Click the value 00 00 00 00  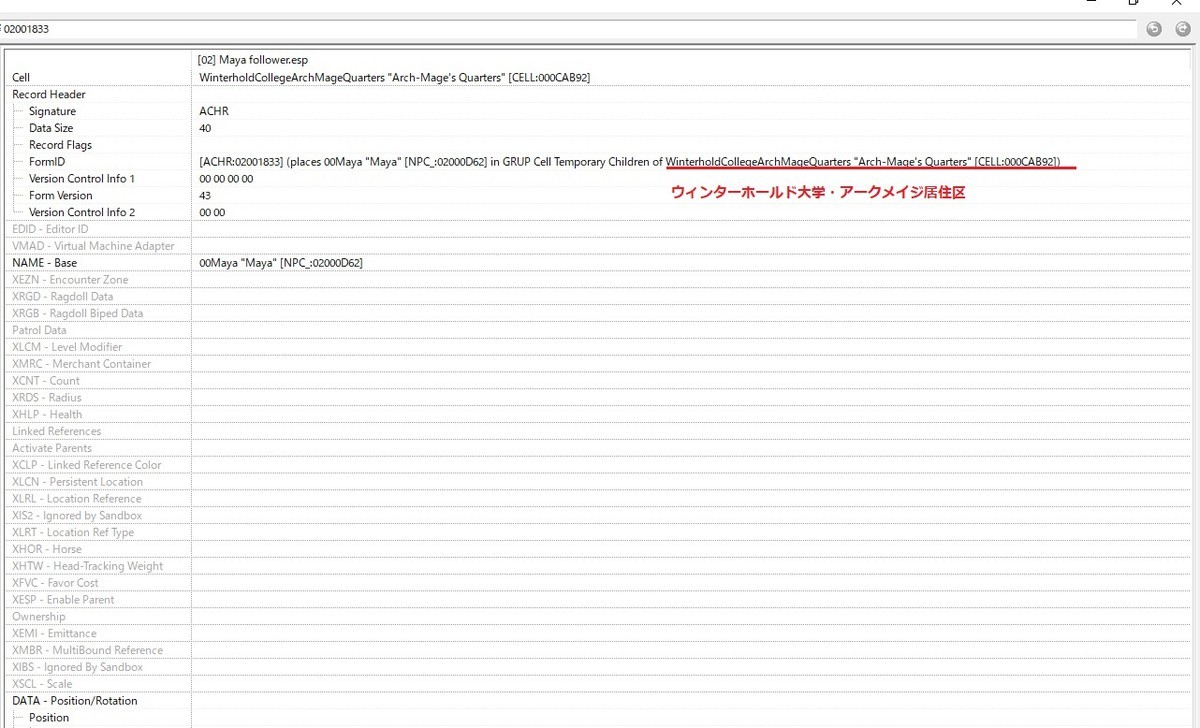pos(226,178)
